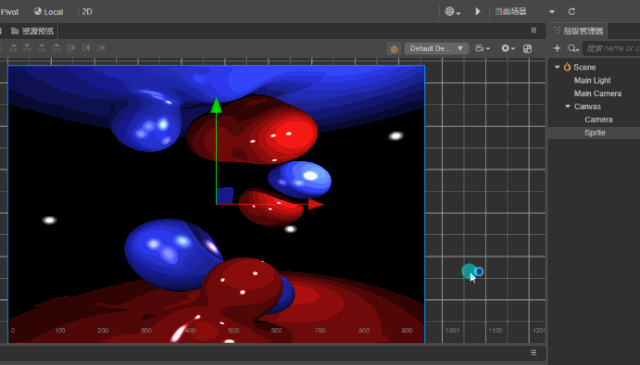Image resolution: width=640 pixels, height=365 pixels.
Task: Switch to the 资源预览 tab
Action: tap(33, 31)
